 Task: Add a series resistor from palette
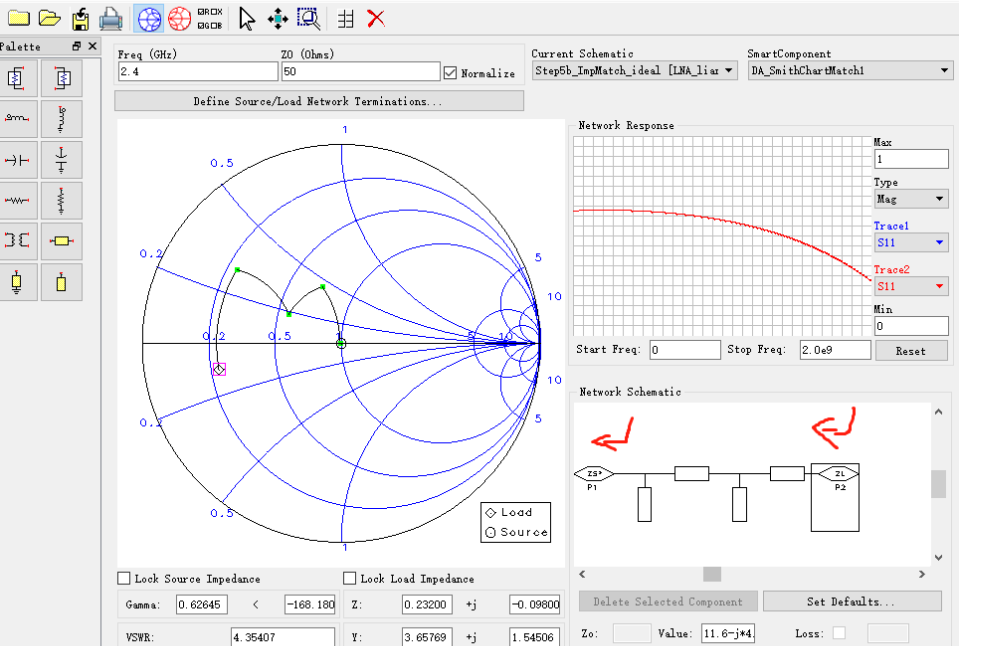pos(18,201)
